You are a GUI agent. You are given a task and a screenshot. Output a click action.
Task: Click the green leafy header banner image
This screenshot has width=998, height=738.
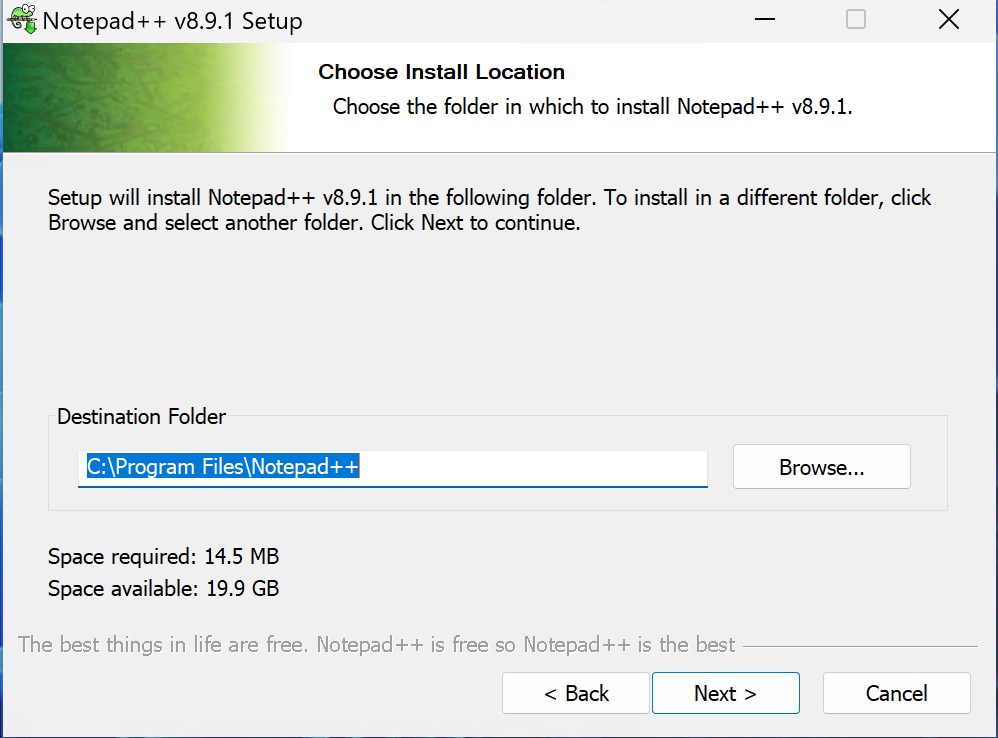click(146, 97)
